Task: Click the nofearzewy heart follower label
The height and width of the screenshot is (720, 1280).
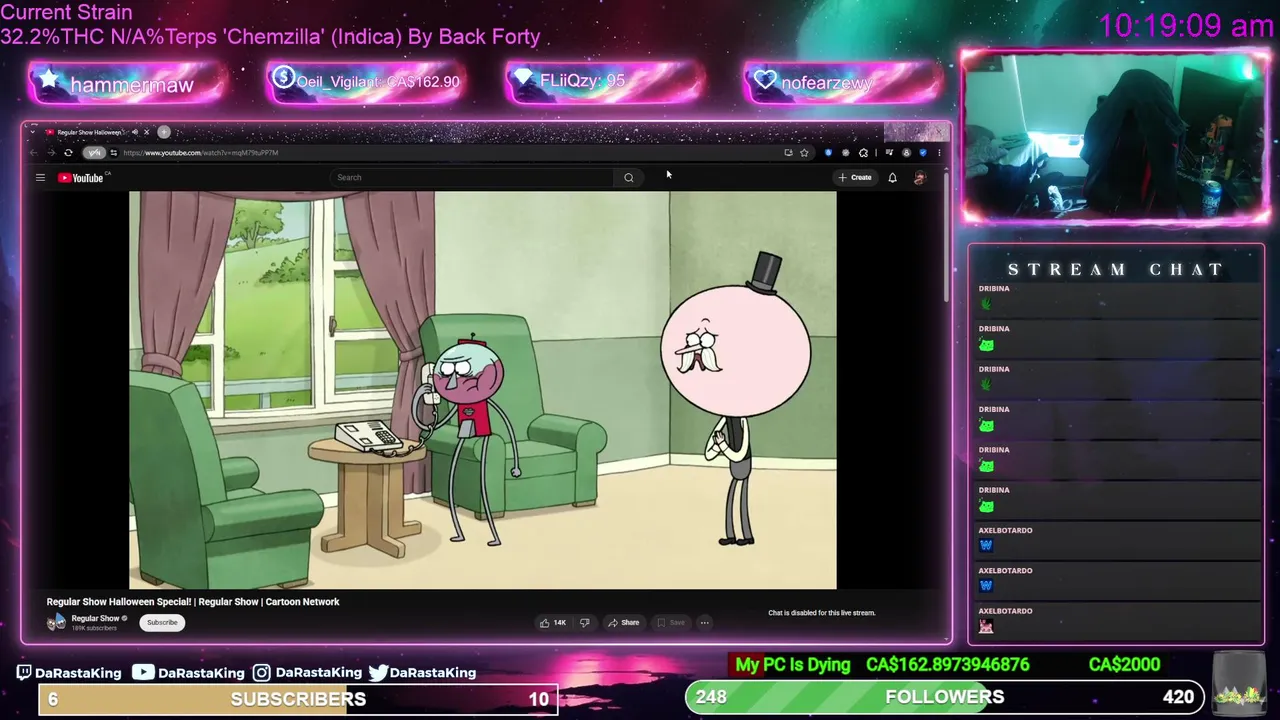Action: [826, 83]
